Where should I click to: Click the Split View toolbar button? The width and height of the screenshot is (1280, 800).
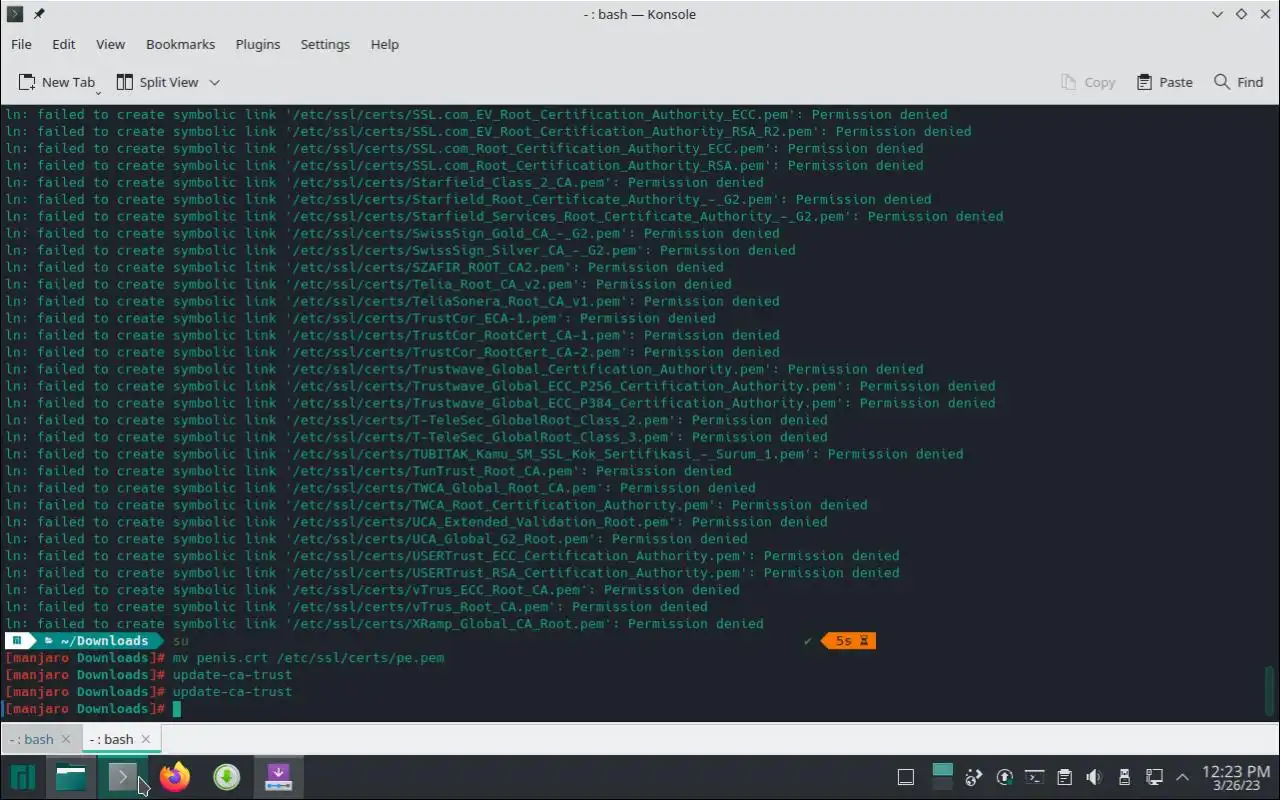point(158,82)
